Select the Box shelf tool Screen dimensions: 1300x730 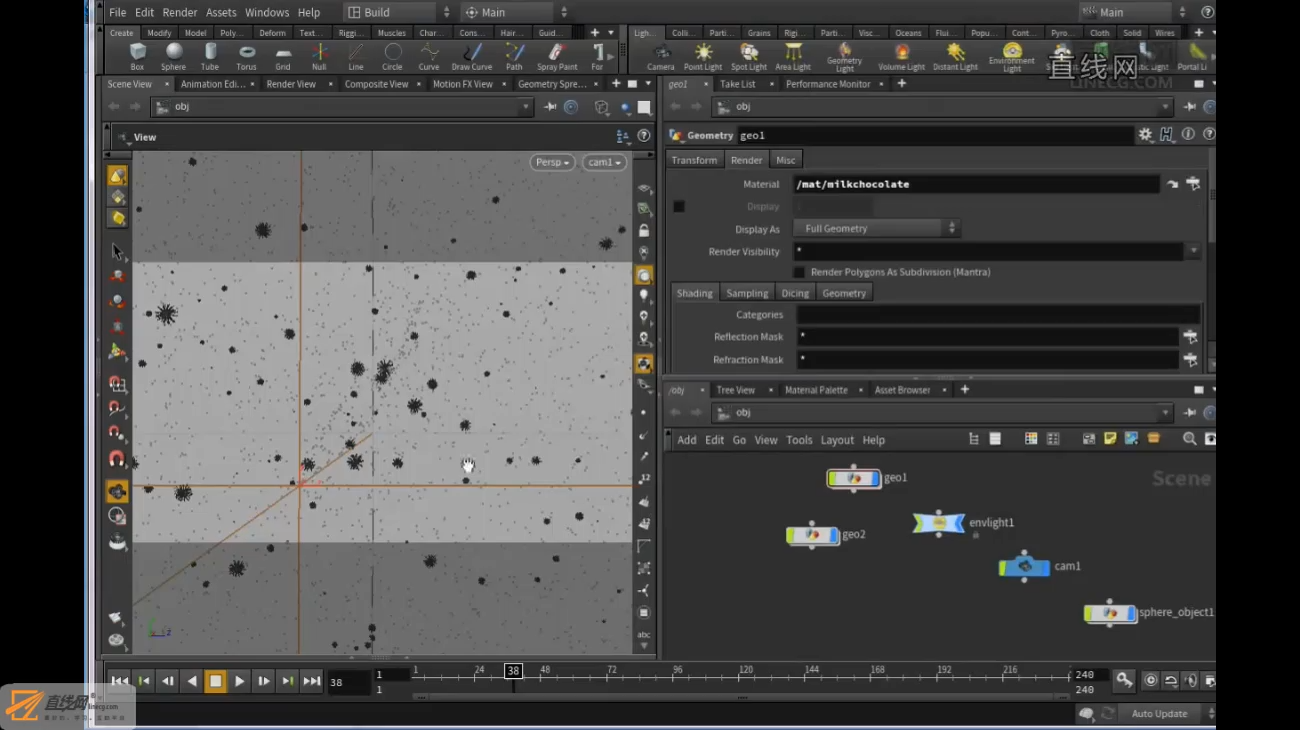pyautogui.click(x=137, y=56)
